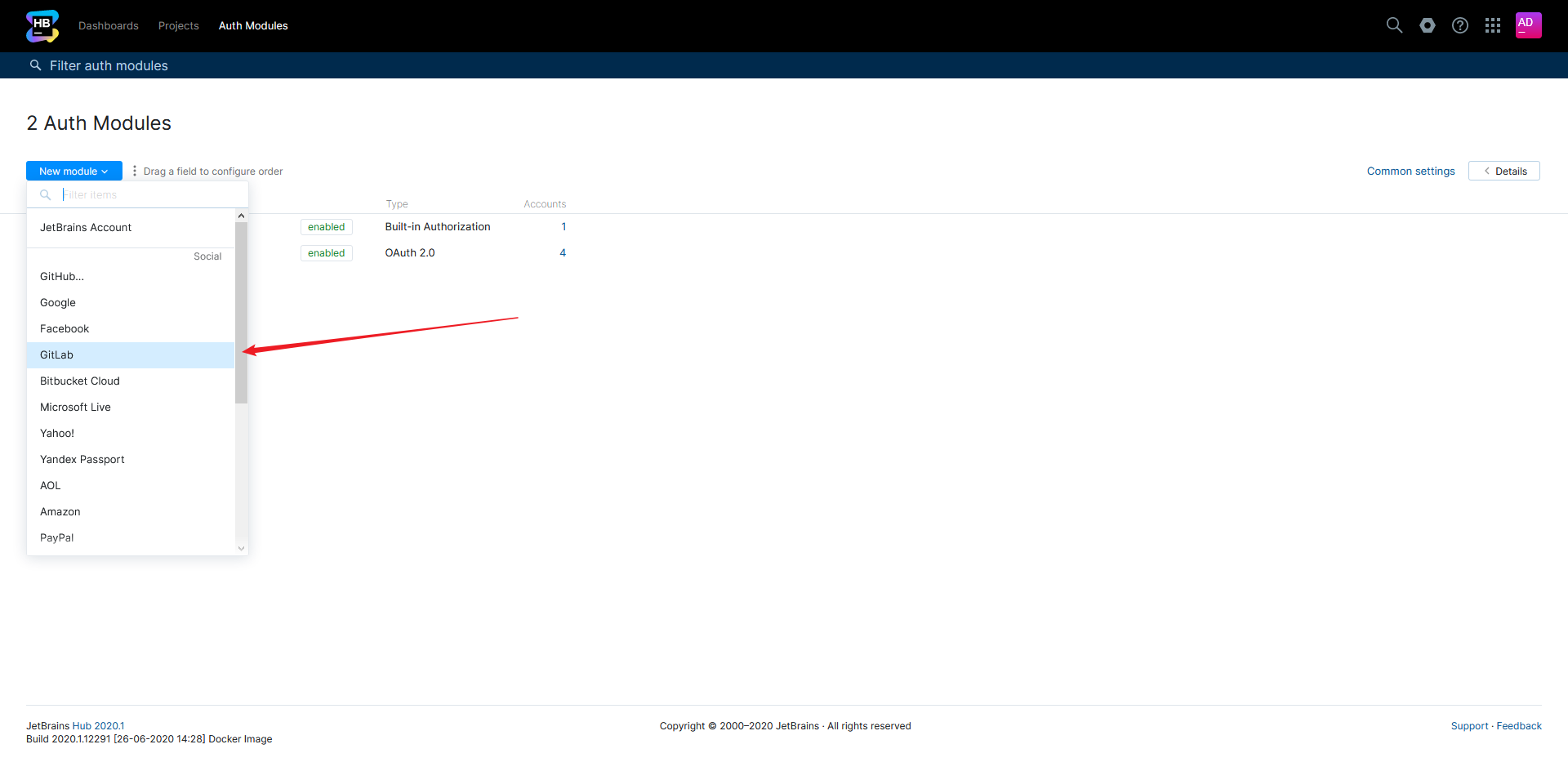The height and width of the screenshot is (771, 1568).
Task: Open the apps grid icon
Action: [1493, 25]
